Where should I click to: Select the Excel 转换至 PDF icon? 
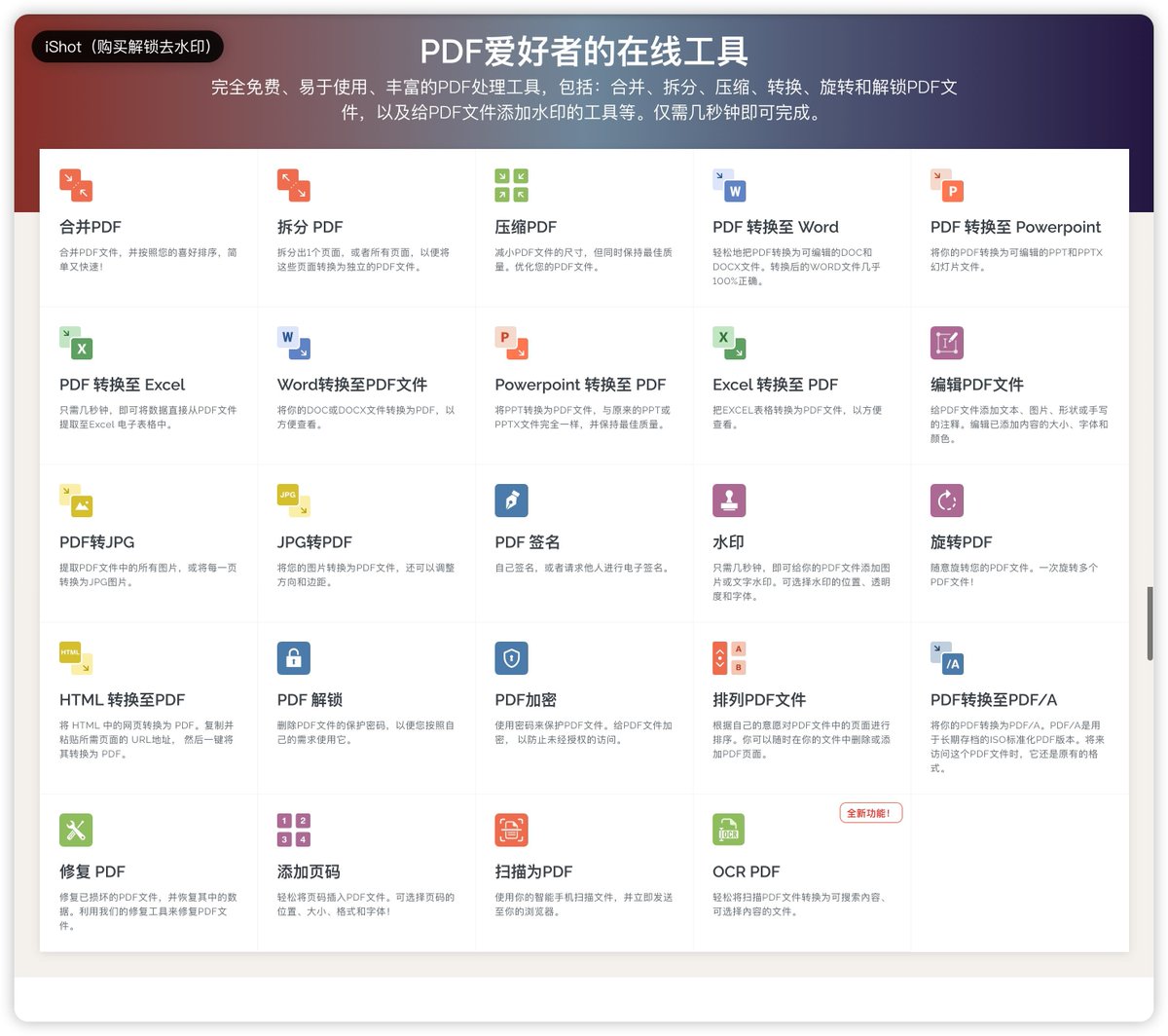pyautogui.click(x=729, y=343)
